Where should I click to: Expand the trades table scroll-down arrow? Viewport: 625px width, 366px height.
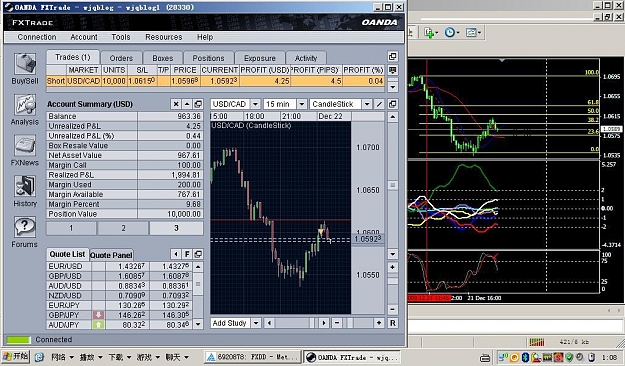[x=392, y=86]
